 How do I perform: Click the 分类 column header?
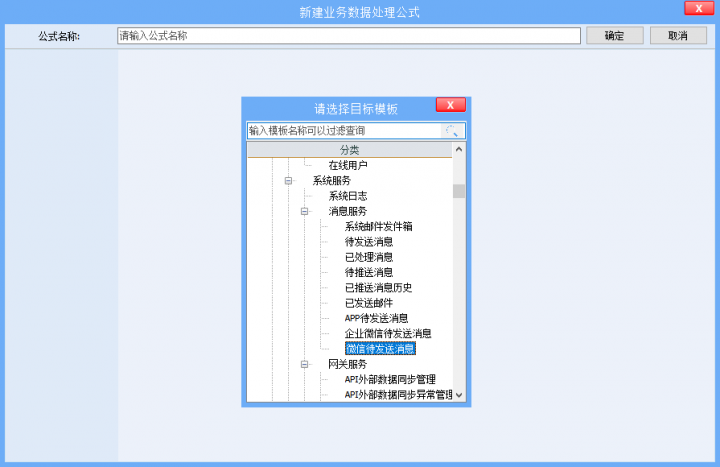(349, 150)
